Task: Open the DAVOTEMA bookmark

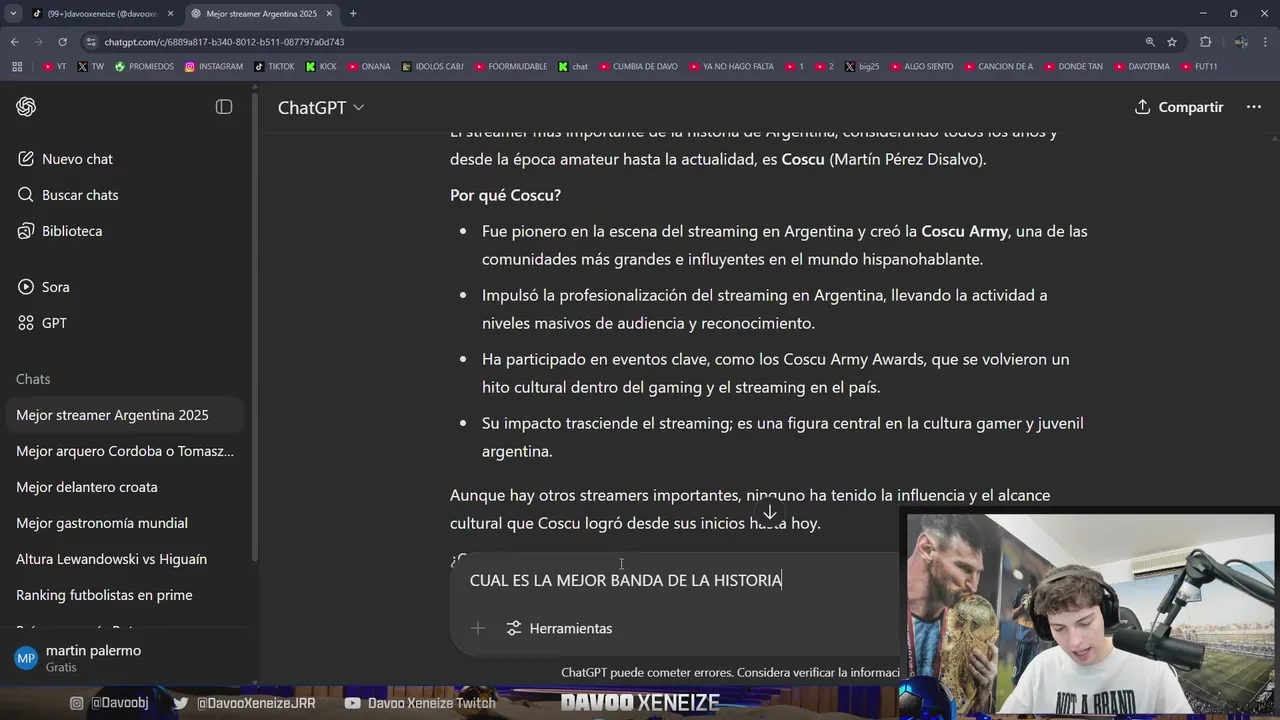Action: [x=1142, y=67]
